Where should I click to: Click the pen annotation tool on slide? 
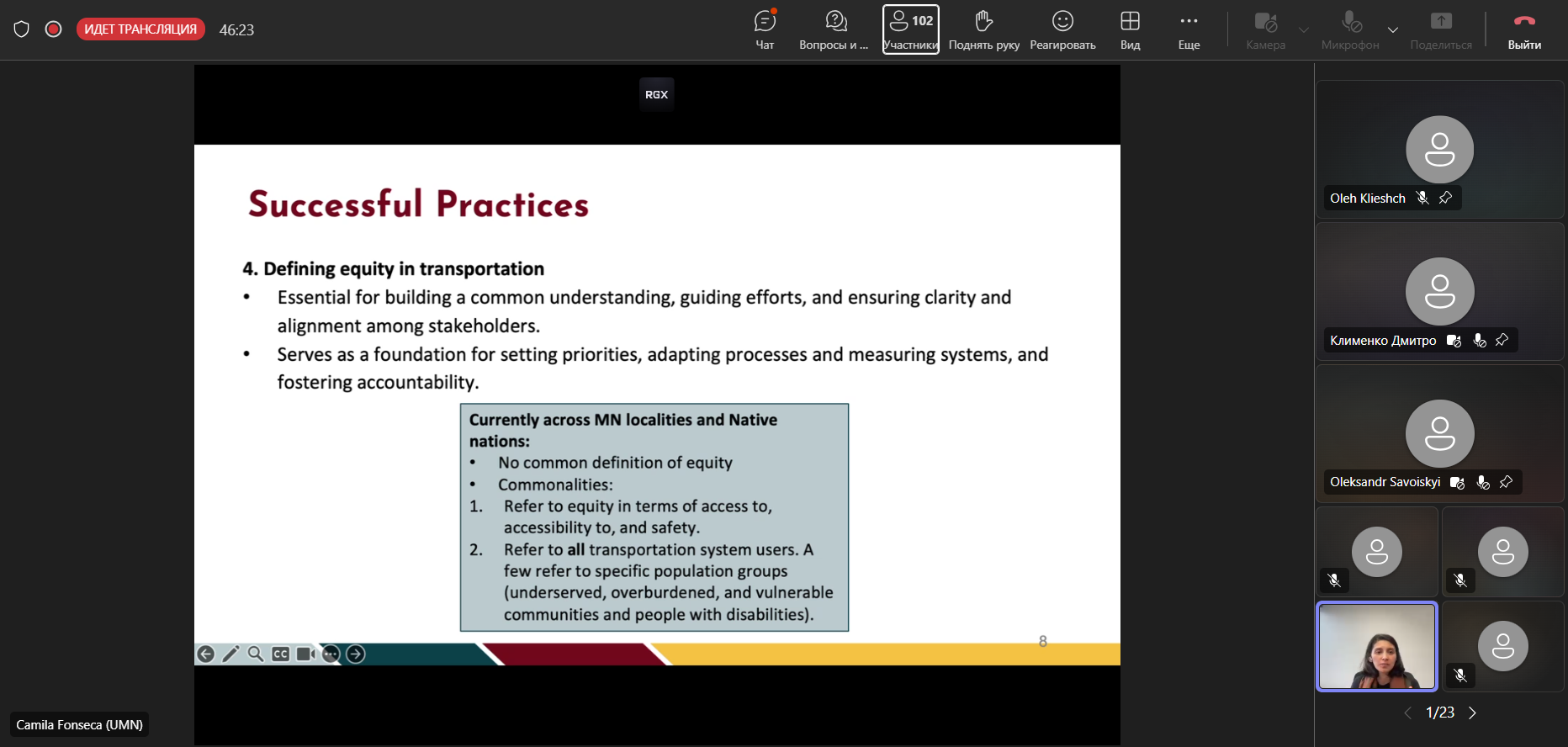pos(230,654)
